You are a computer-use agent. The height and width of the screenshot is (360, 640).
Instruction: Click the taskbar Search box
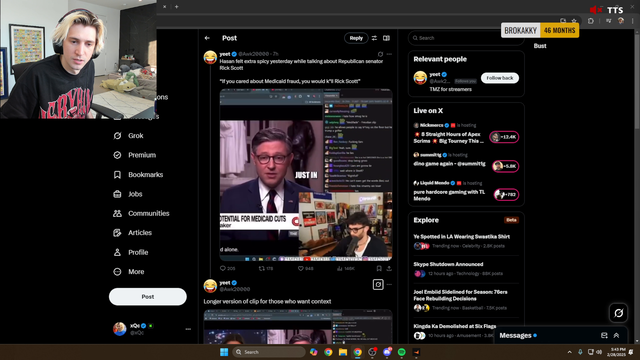(269, 352)
